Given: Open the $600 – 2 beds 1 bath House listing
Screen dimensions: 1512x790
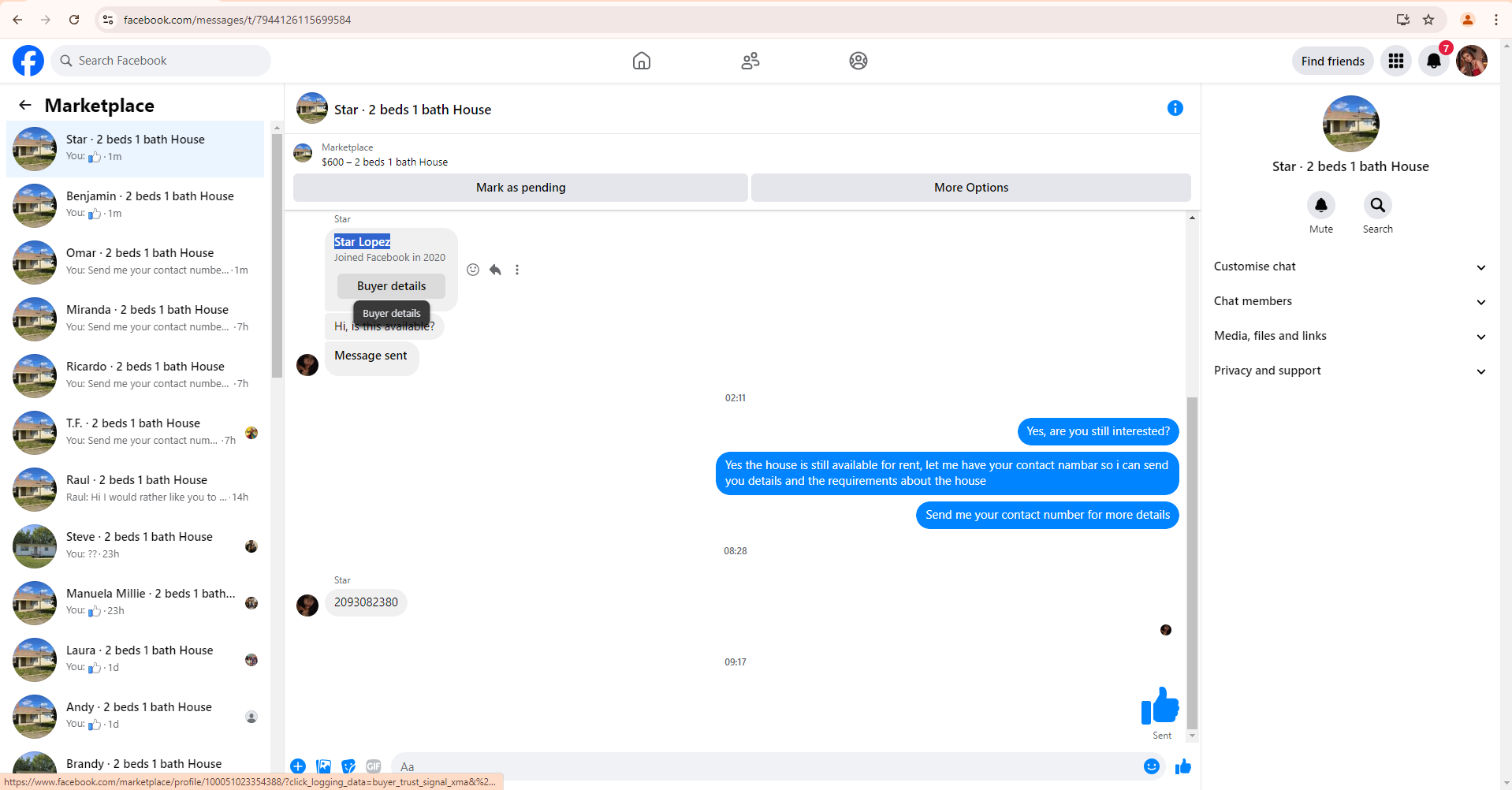Looking at the screenshot, I should click(x=385, y=162).
